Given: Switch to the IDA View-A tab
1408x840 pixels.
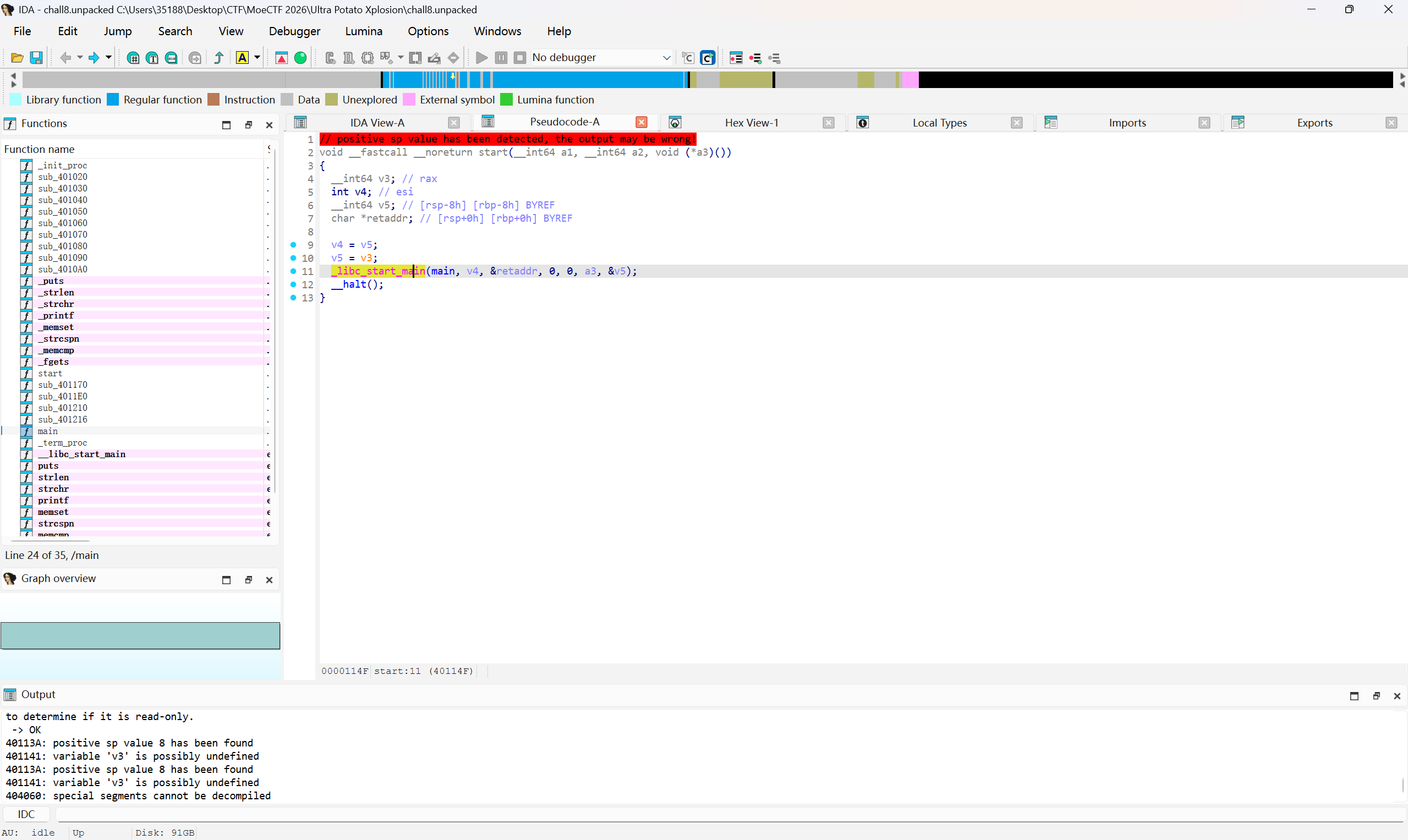Looking at the screenshot, I should point(377,123).
